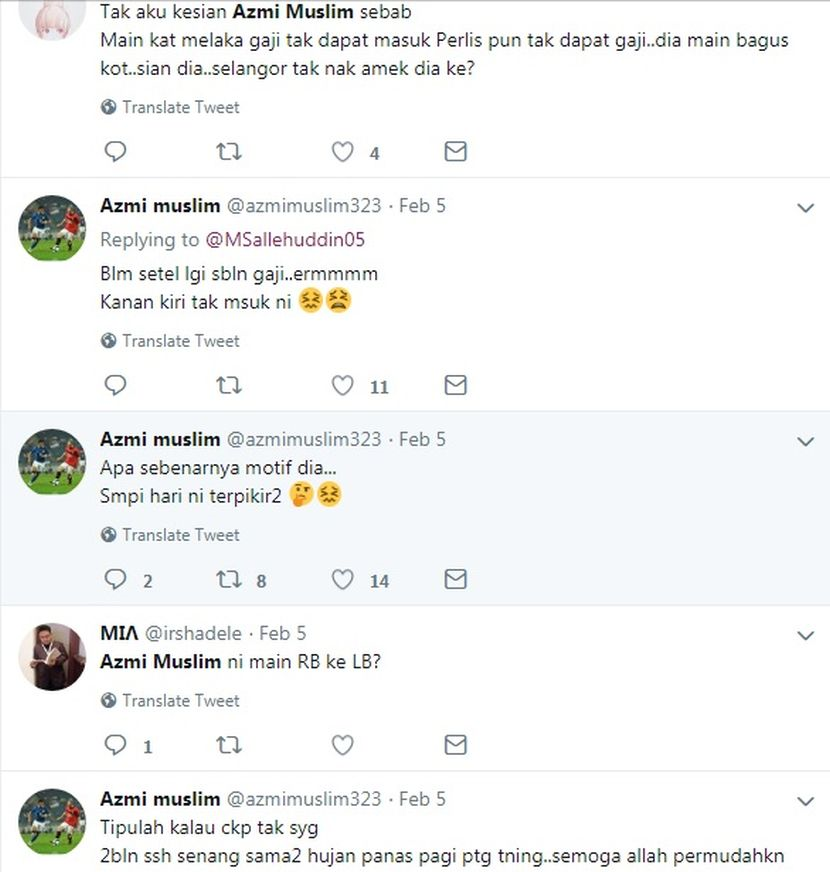Direct message the "Tak aku kesian" tweet
This screenshot has width=830, height=872.
point(455,152)
